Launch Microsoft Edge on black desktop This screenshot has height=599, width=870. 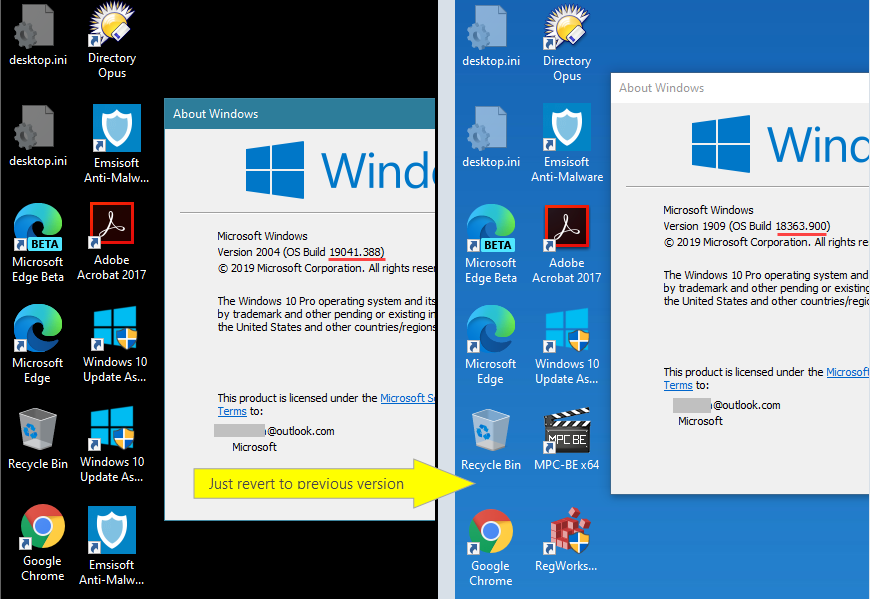click(x=37, y=344)
